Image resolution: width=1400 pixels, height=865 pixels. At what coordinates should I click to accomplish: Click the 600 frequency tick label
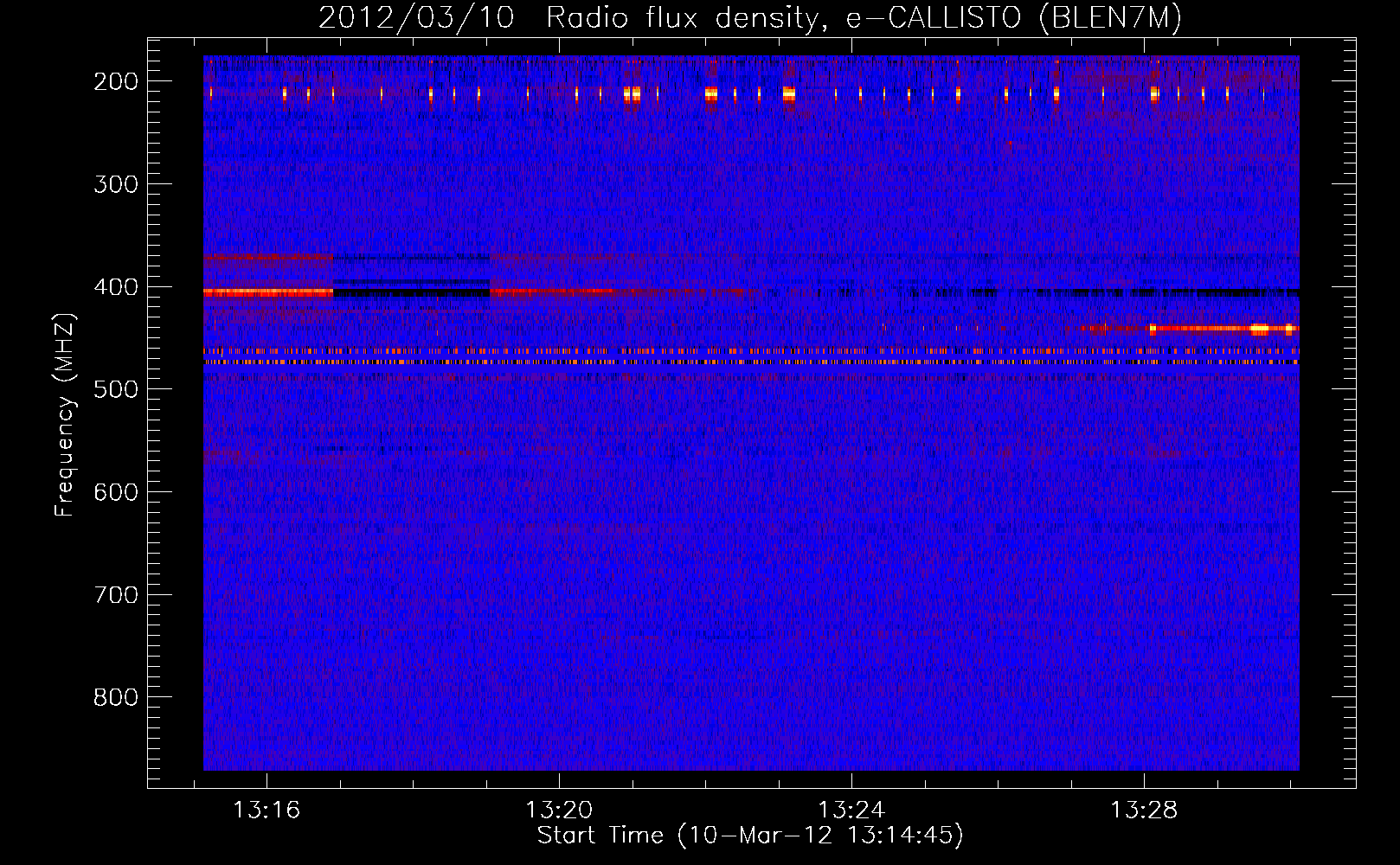[x=116, y=492]
